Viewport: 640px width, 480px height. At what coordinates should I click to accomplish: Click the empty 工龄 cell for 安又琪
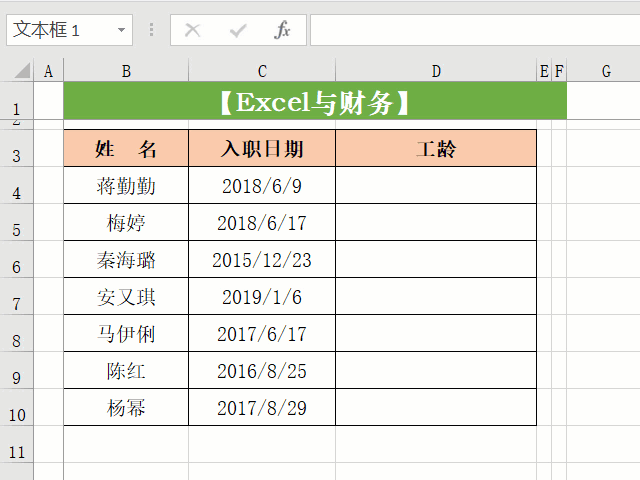[436, 296]
